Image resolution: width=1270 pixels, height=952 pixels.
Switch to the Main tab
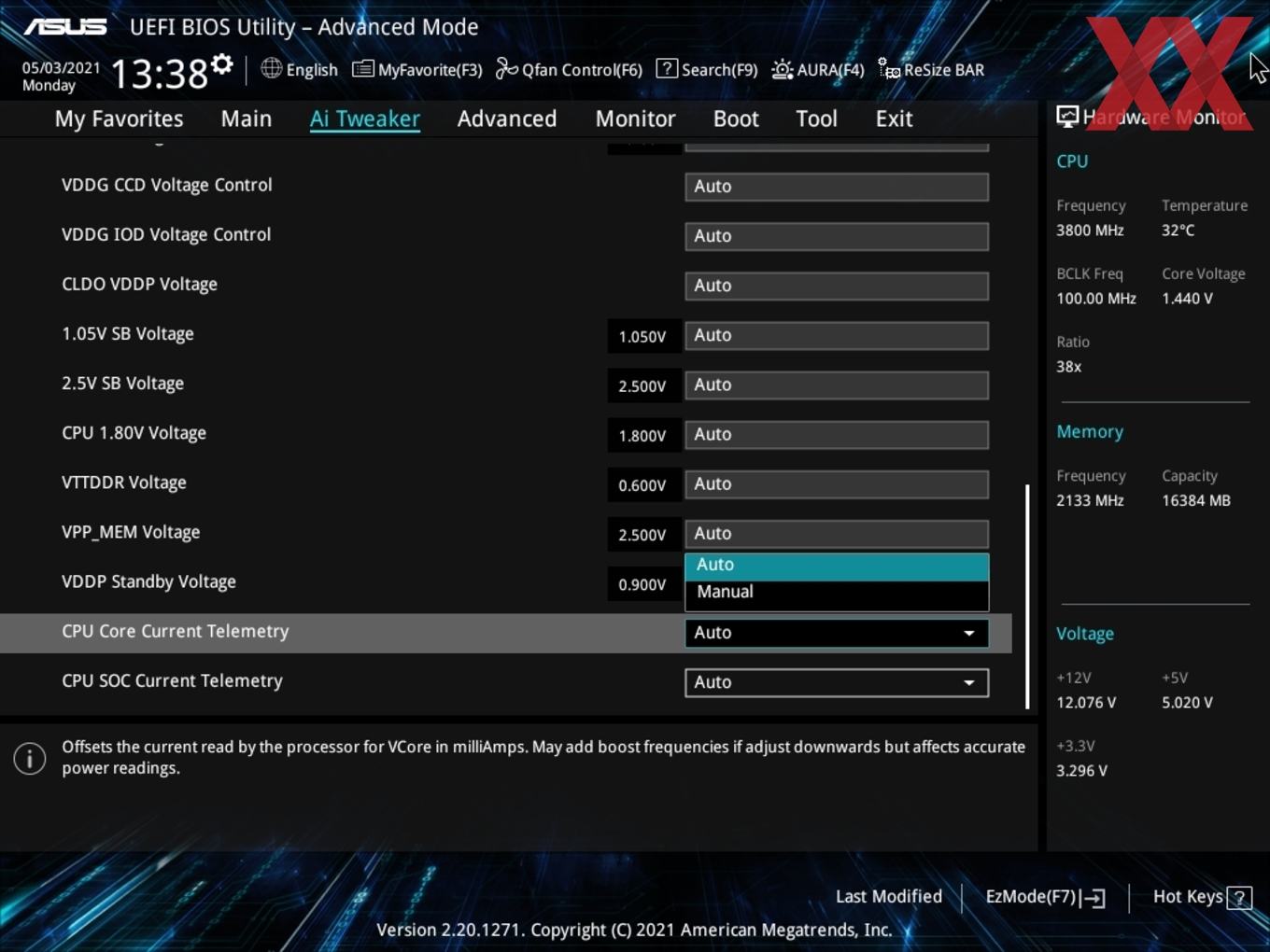pos(247,119)
